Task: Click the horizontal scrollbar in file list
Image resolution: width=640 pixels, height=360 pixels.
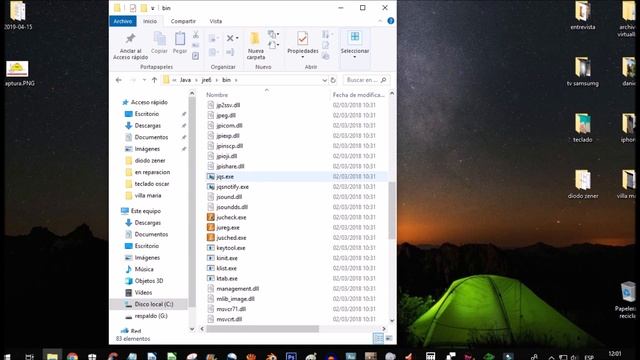Action: (x=262, y=329)
